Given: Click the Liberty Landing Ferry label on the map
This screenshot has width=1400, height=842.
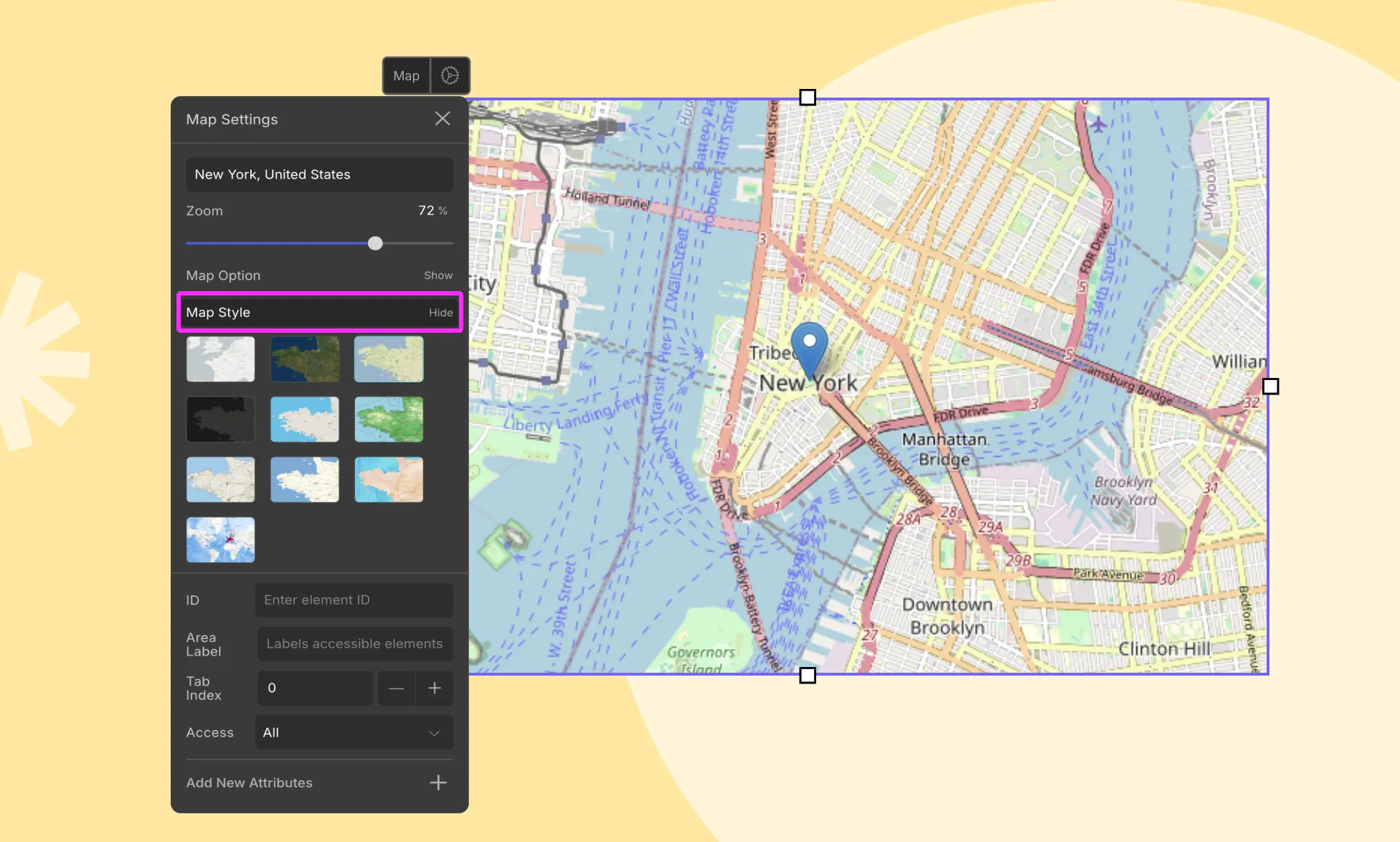Looking at the screenshot, I should 576,415.
